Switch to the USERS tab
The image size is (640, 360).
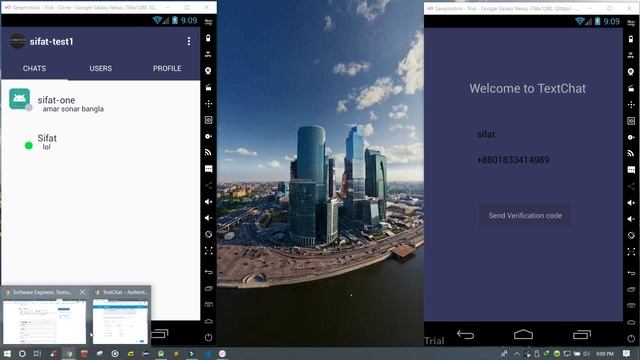(x=101, y=68)
